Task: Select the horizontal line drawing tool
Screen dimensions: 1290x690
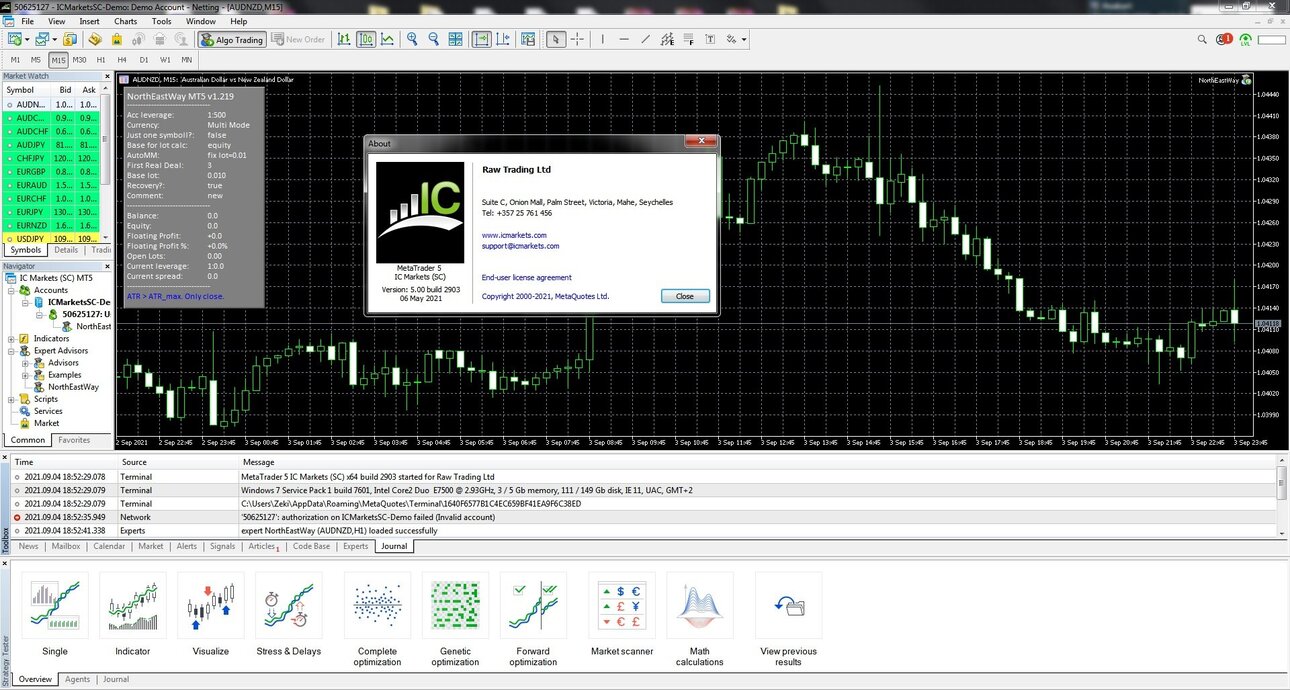Action: click(x=624, y=39)
